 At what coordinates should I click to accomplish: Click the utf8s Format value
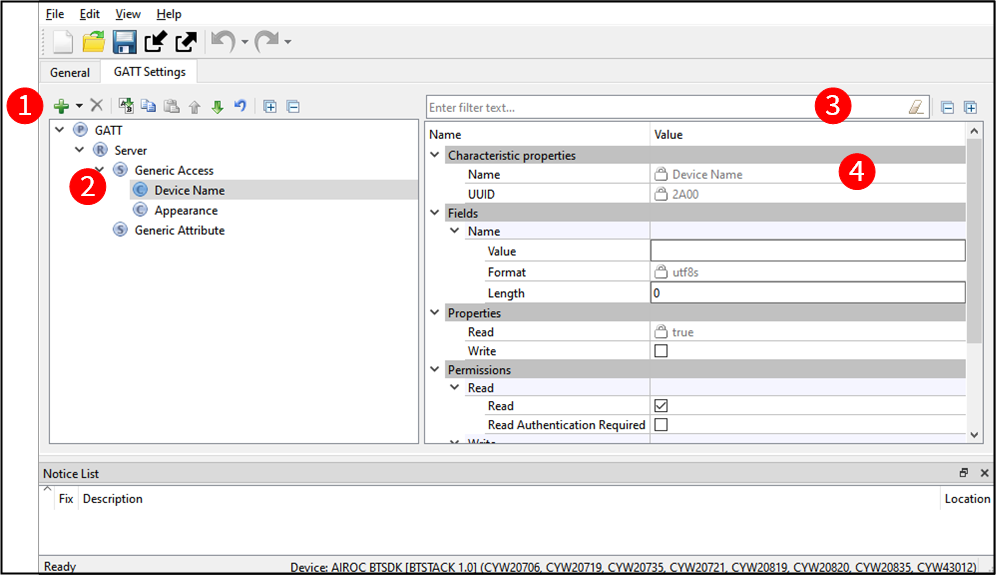(x=685, y=272)
